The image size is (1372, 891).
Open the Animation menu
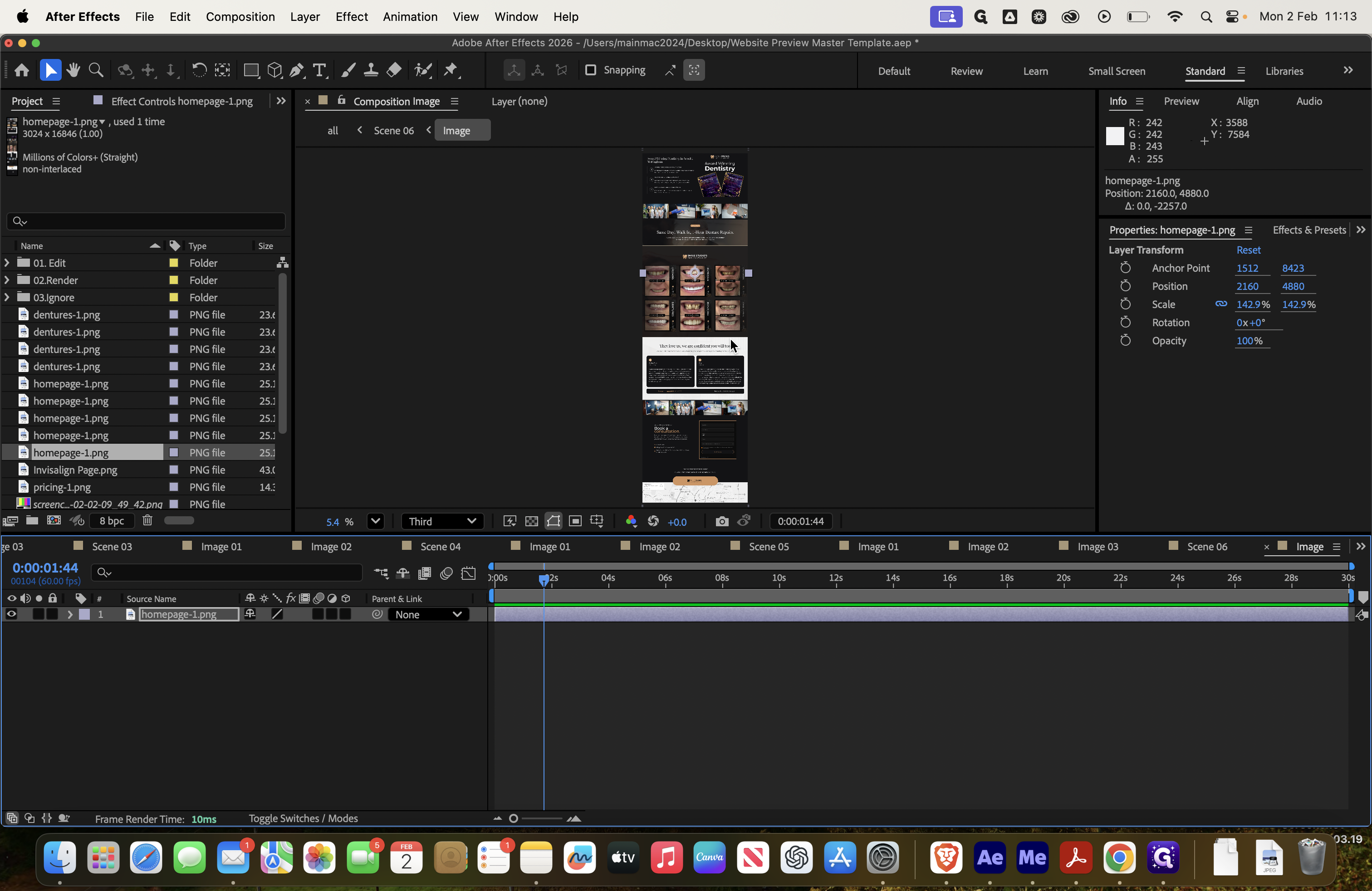click(x=410, y=17)
